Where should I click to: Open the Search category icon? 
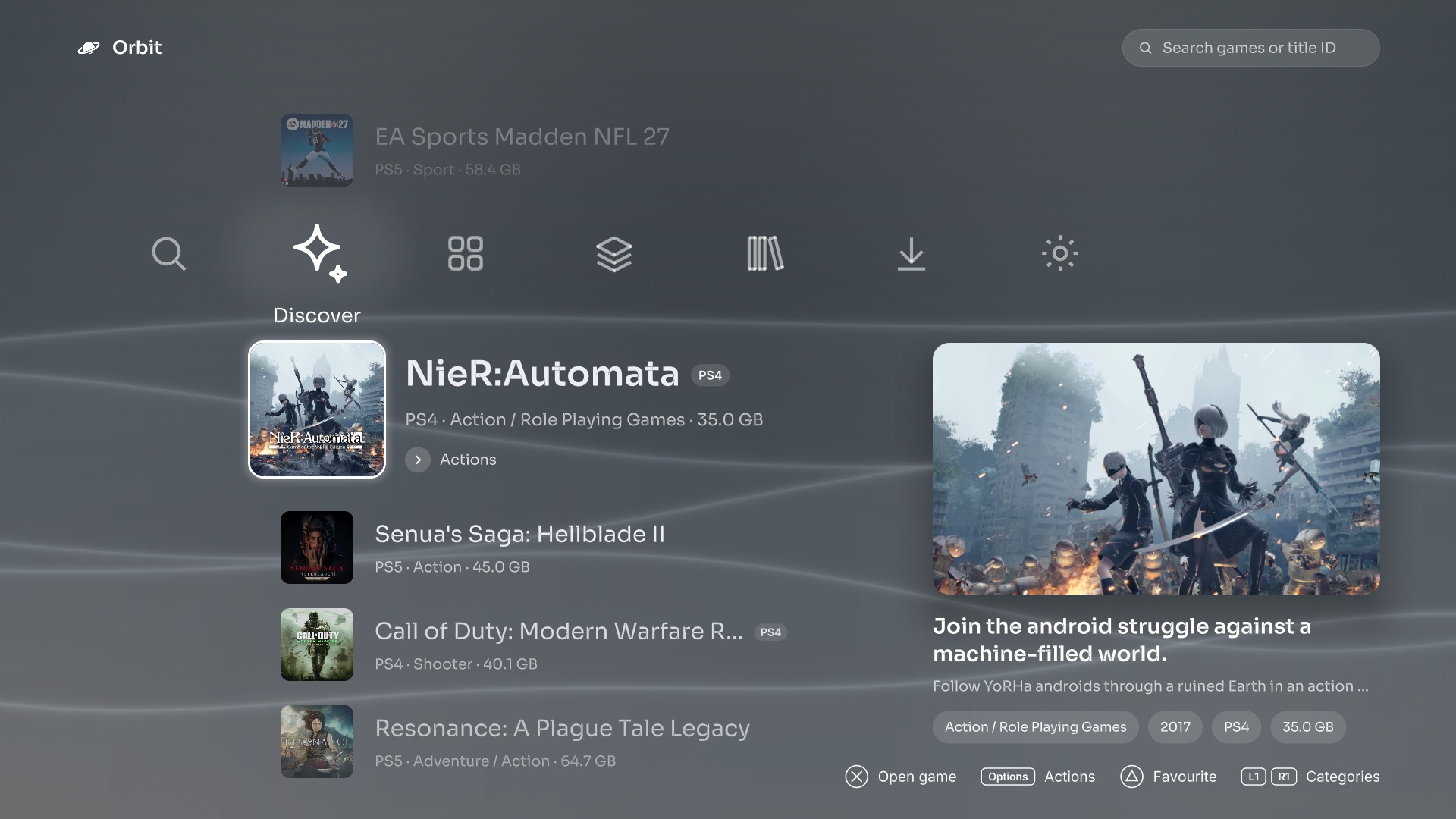coord(168,253)
